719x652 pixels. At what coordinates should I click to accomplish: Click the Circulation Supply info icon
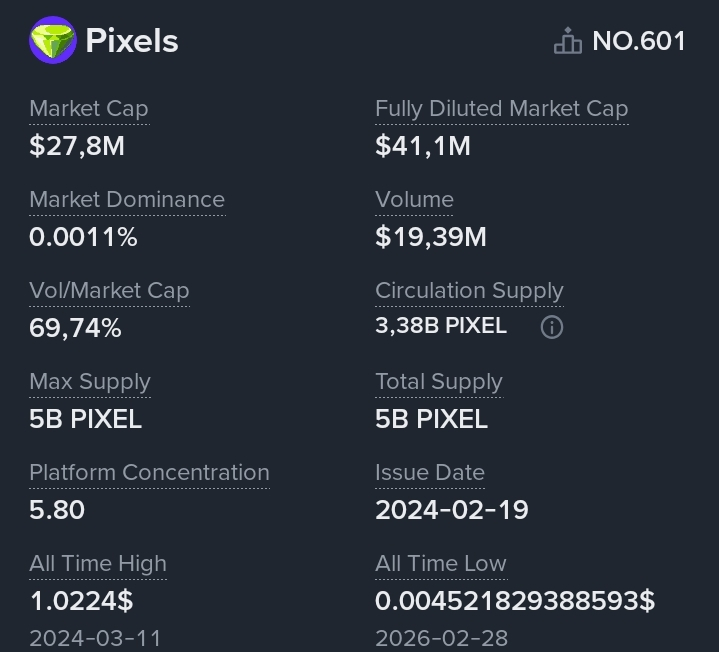(551, 327)
